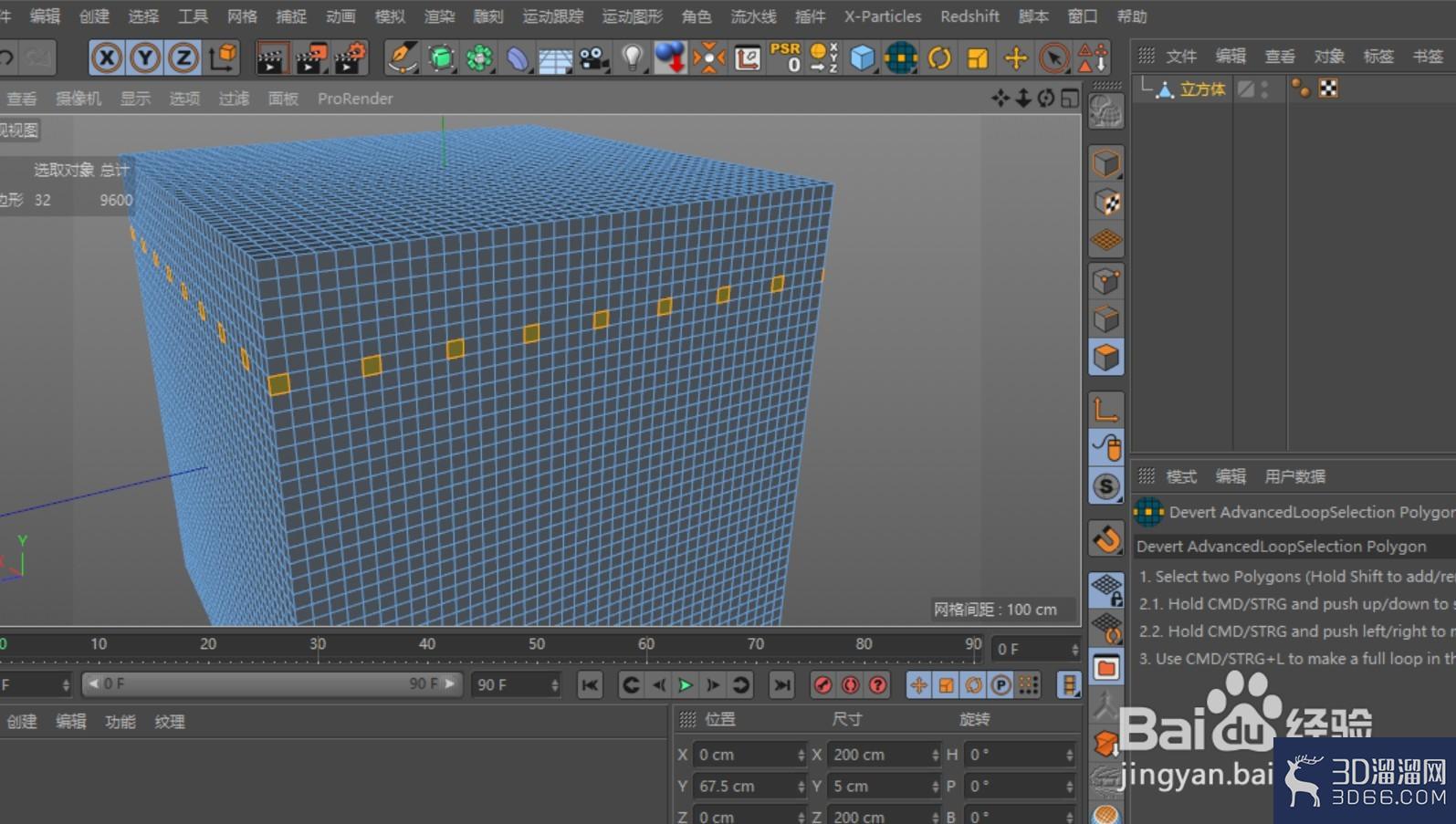Open the 创建 menu in top menu bar
Viewport: 1456px width, 824px height.
pos(94,16)
